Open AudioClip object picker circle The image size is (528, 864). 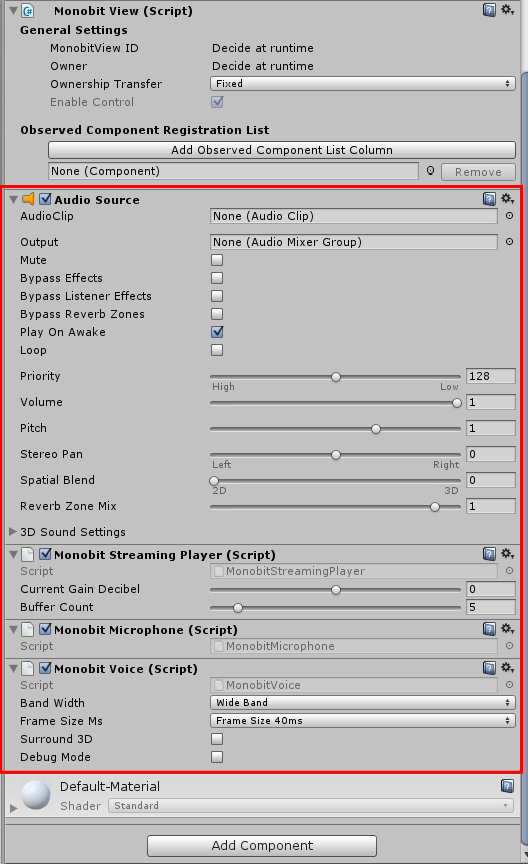pyautogui.click(x=509, y=216)
